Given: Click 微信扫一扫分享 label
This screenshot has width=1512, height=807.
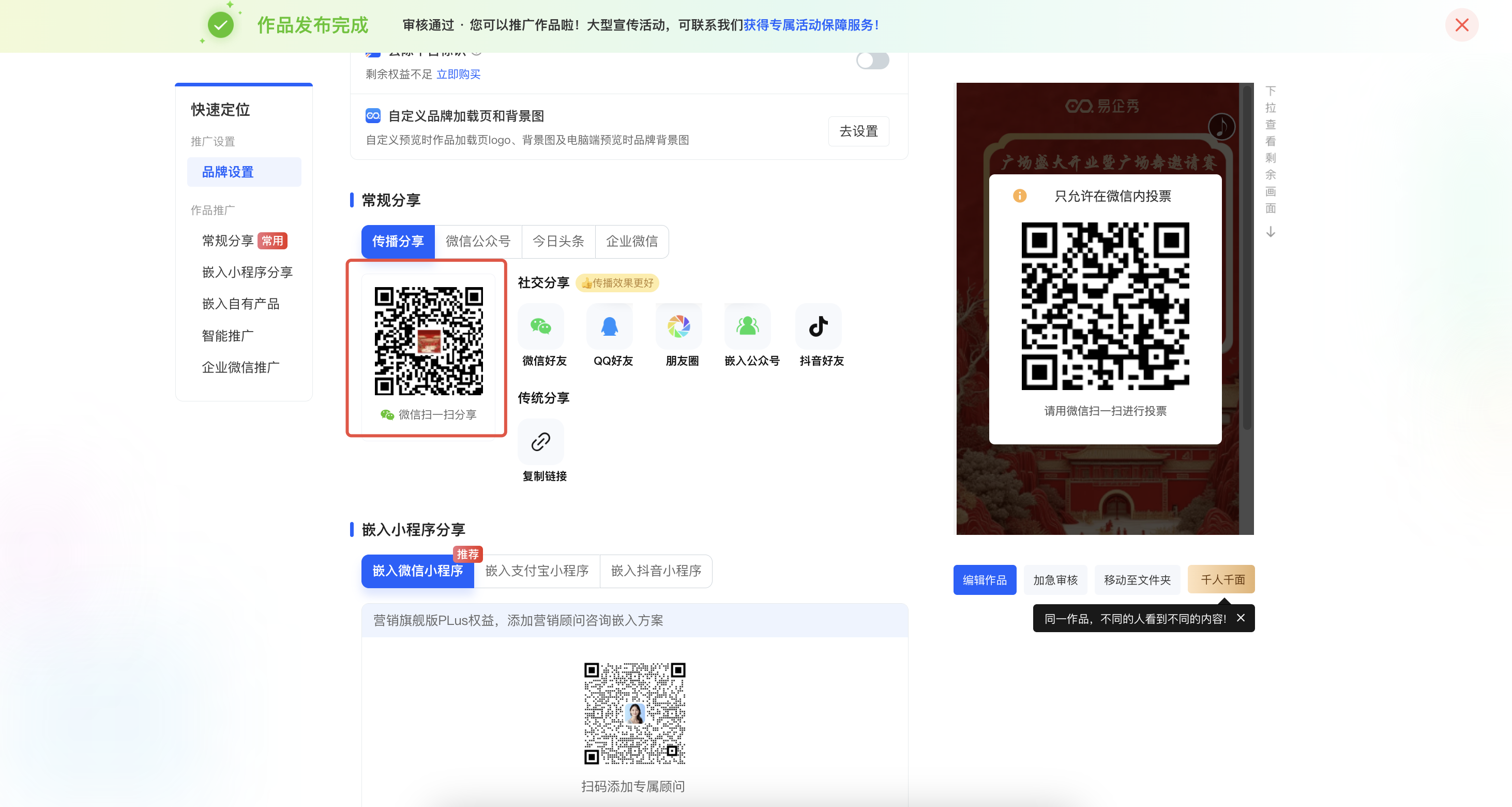Looking at the screenshot, I should [x=437, y=415].
